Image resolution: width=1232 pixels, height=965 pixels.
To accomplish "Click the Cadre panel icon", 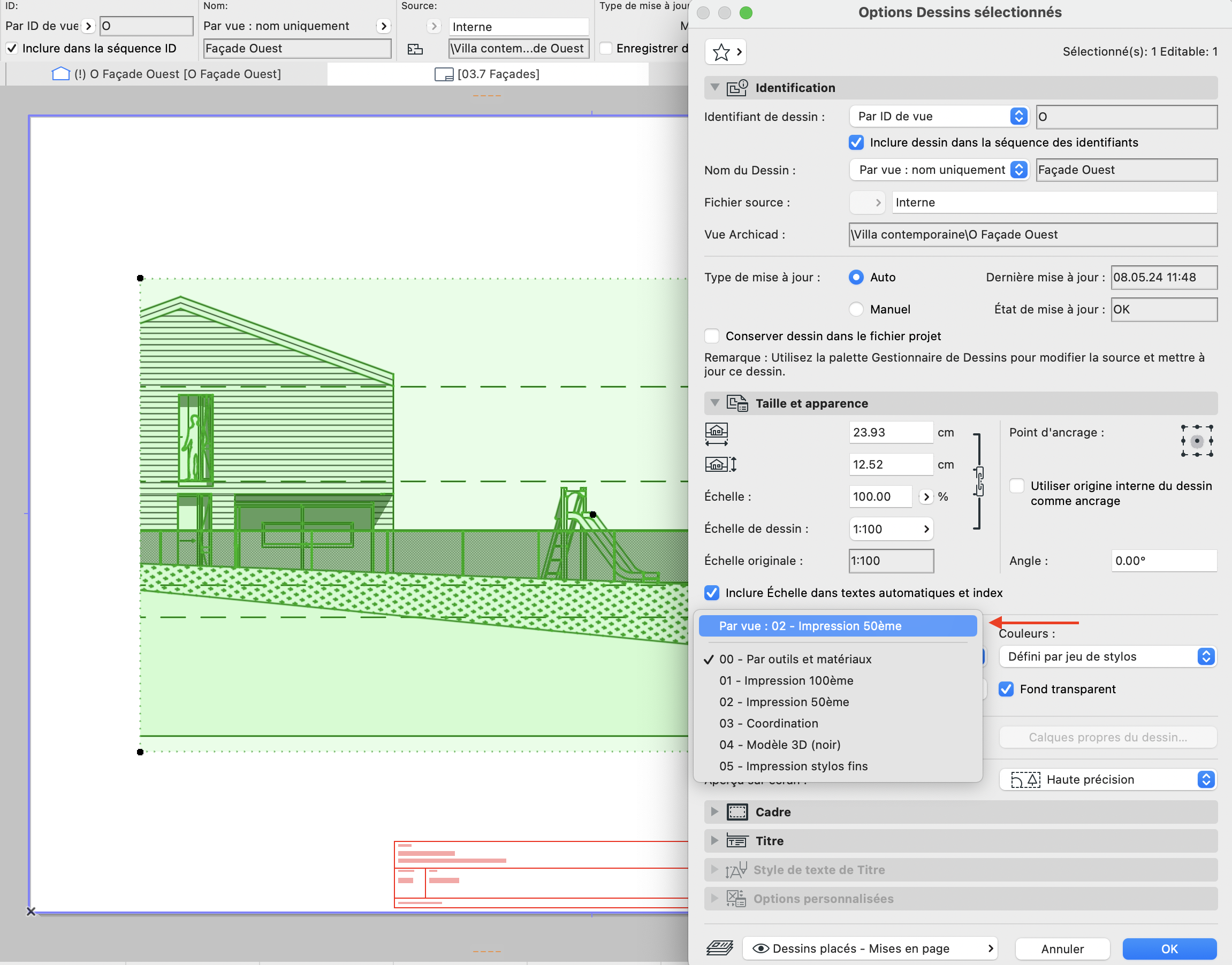I will pos(737,812).
